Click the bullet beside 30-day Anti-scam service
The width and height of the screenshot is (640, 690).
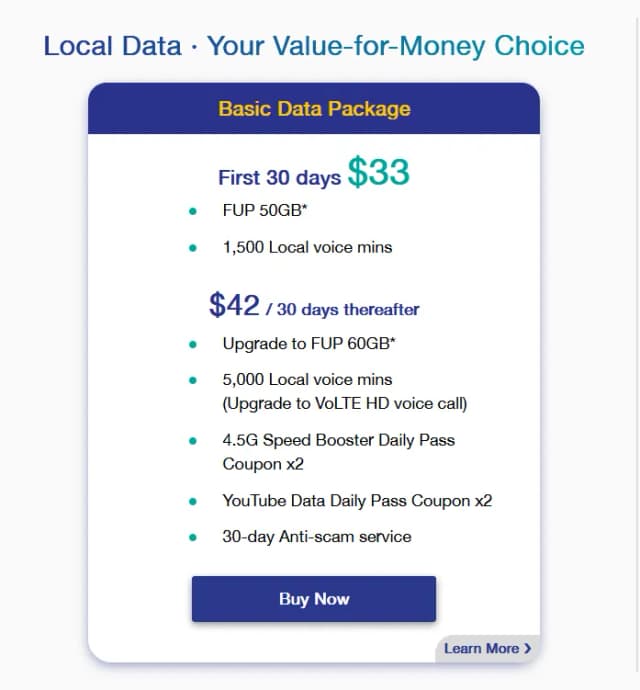[x=193, y=537]
